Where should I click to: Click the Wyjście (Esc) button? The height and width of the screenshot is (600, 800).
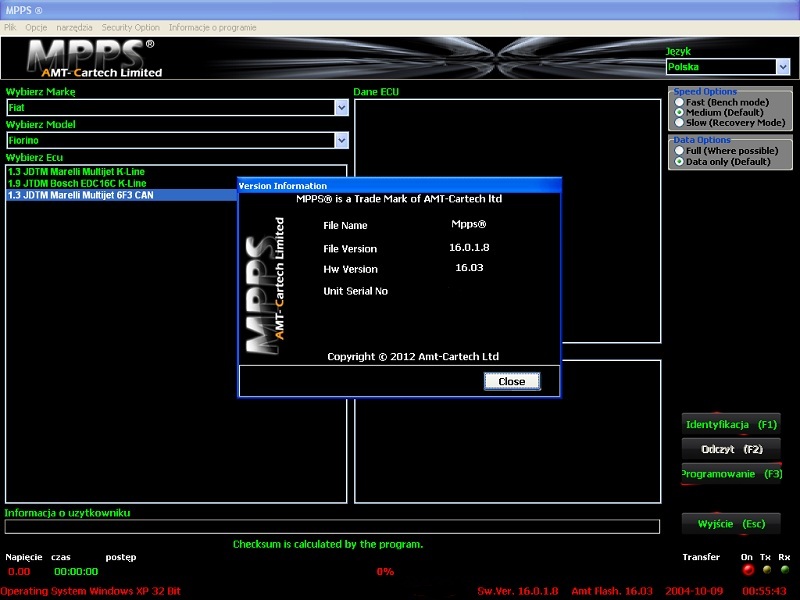pyautogui.click(x=731, y=523)
